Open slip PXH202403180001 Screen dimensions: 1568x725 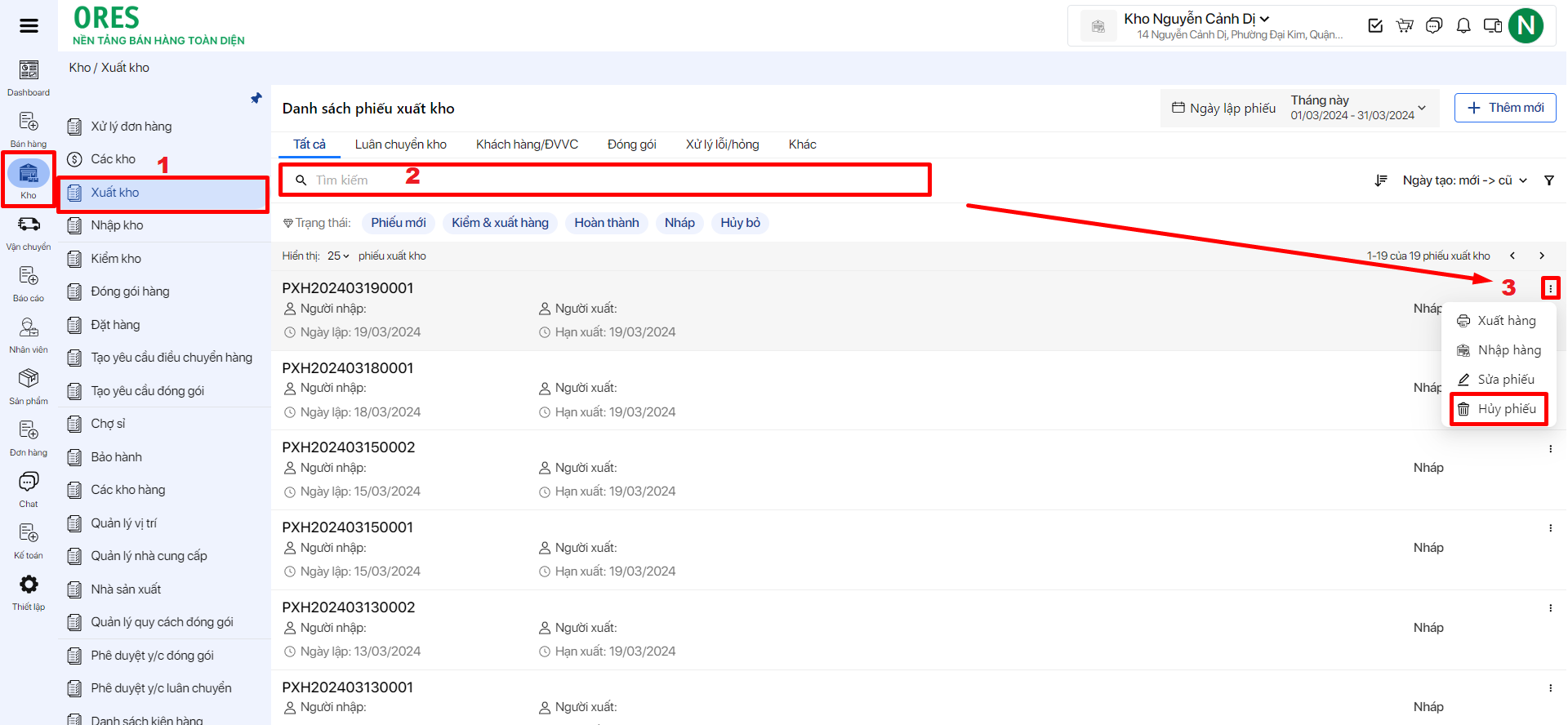[x=348, y=368]
